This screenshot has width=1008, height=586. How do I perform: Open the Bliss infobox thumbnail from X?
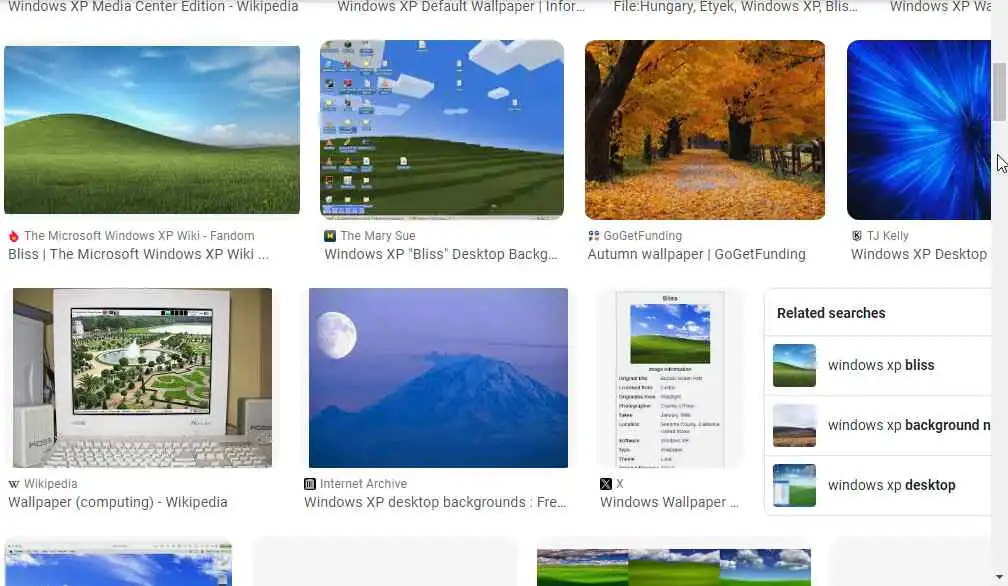pos(670,379)
